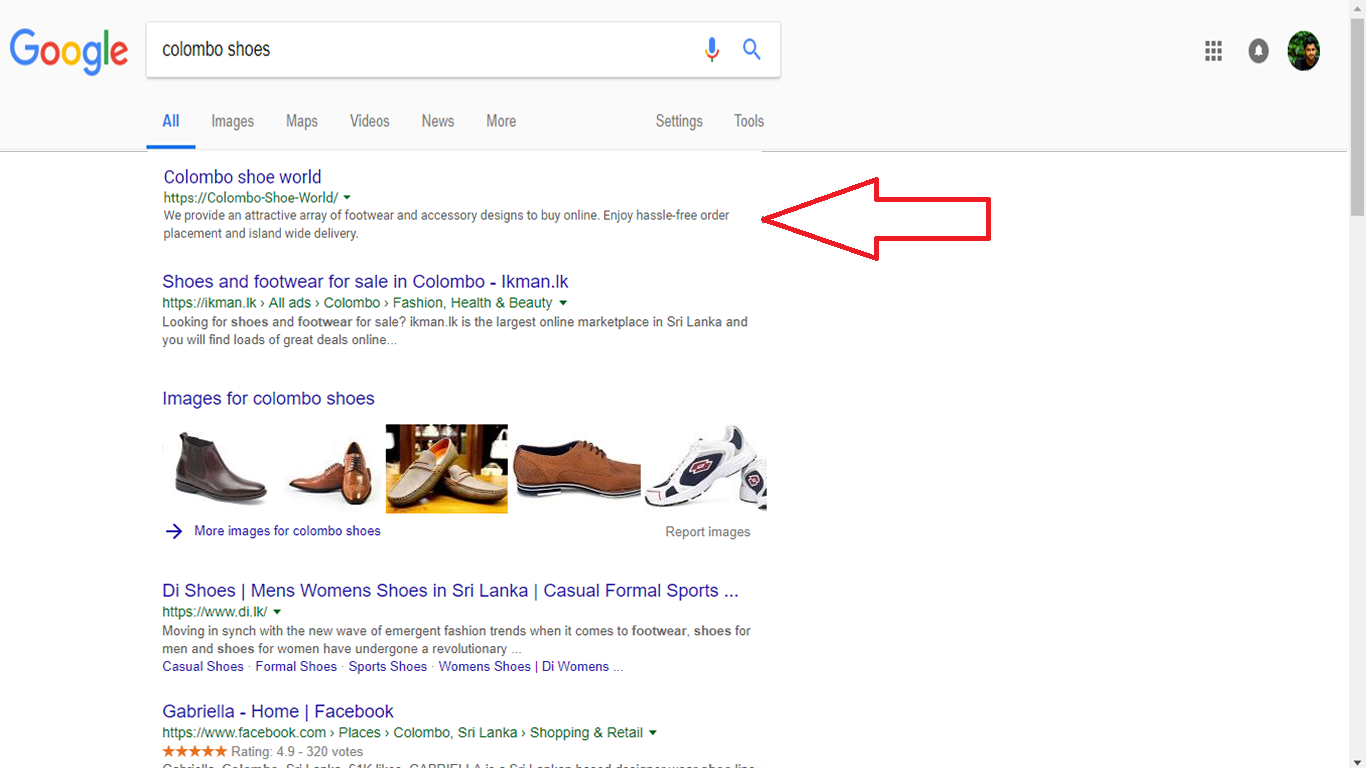Viewport: 1366px width, 768px height.
Task: Select the All tab
Action: (171, 121)
